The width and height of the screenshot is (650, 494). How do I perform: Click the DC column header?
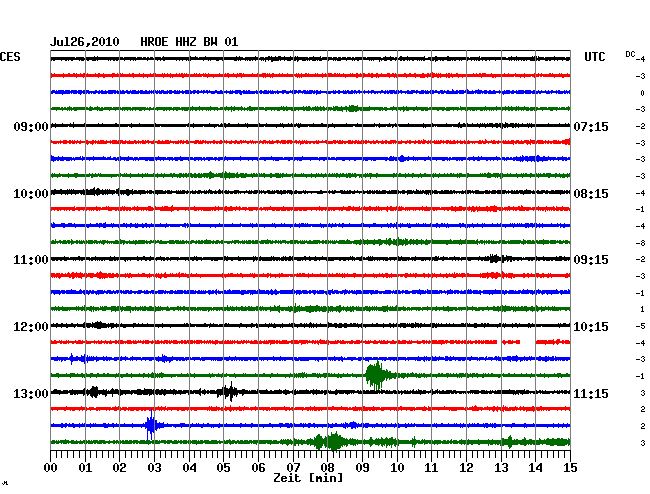tap(630, 54)
